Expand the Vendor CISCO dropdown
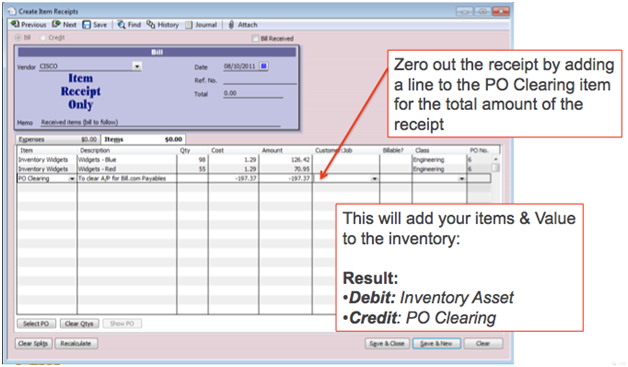The image size is (628, 367). coord(137,67)
